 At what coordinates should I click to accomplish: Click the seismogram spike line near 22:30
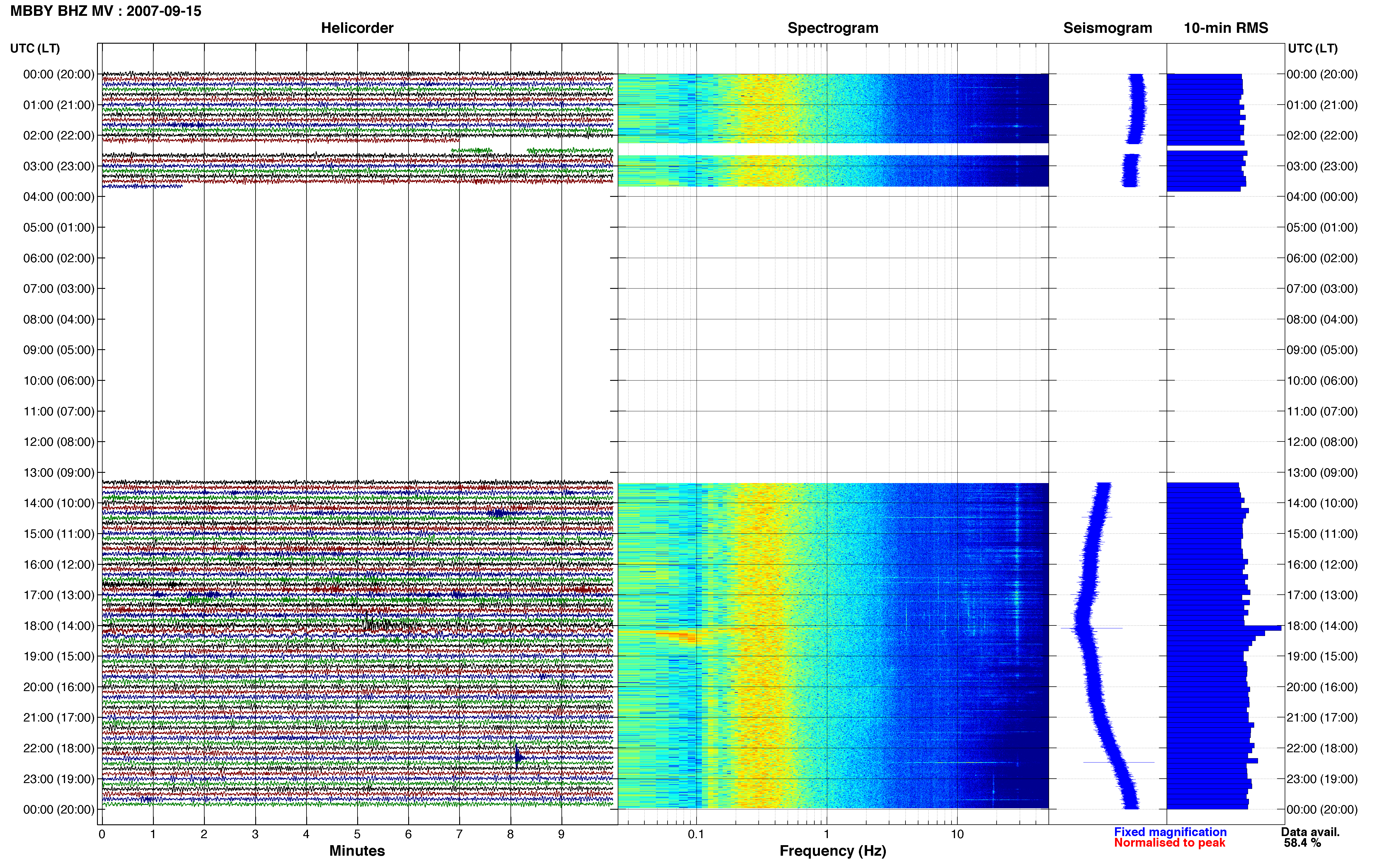click(x=1119, y=762)
